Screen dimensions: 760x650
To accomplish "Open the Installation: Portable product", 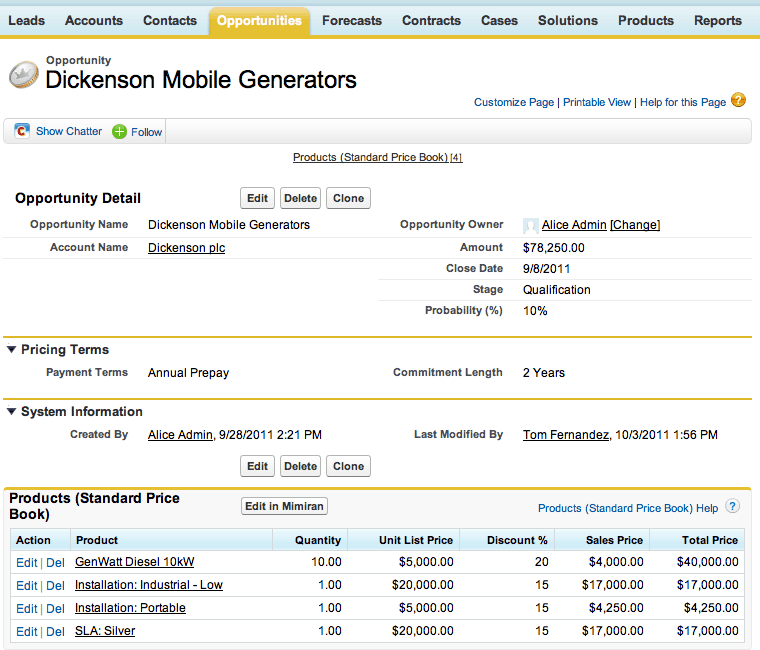I will pyautogui.click(x=130, y=608).
